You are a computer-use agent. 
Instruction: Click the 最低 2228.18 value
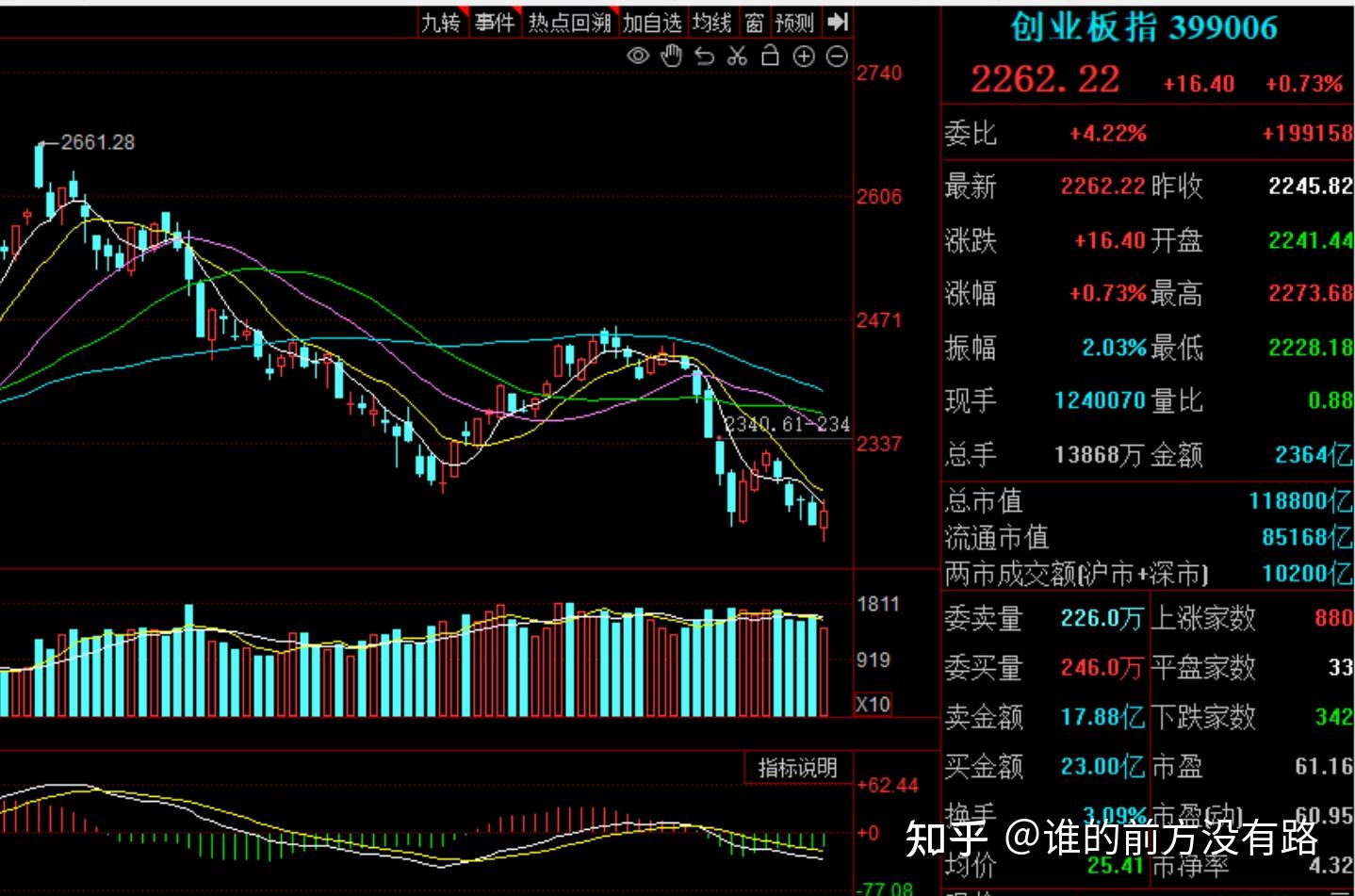1311,347
